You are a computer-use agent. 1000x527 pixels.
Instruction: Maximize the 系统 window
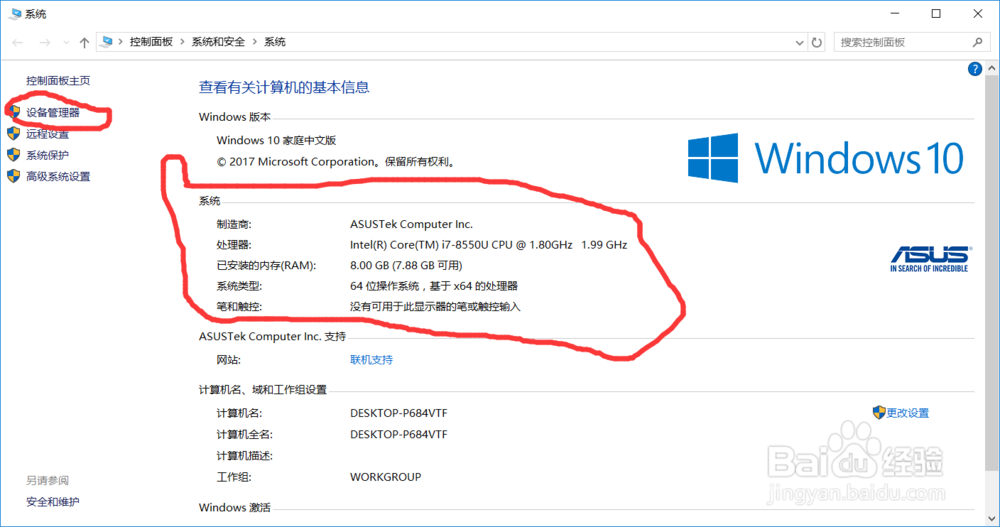(x=936, y=13)
